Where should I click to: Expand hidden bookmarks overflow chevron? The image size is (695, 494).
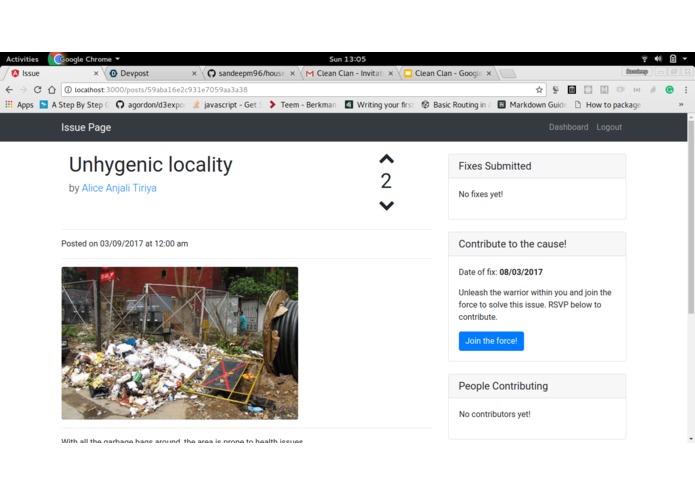tap(681, 105)
